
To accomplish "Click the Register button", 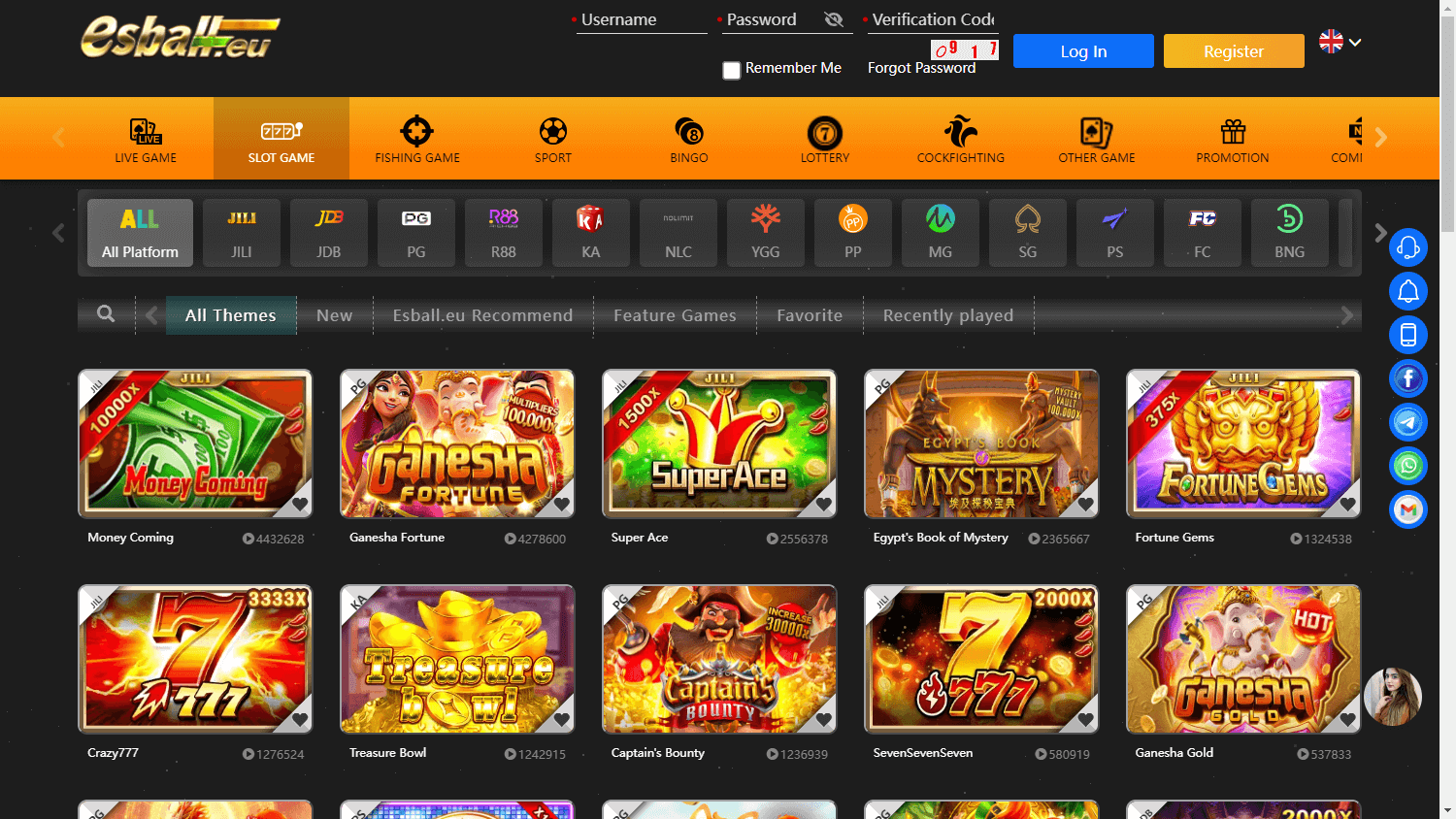I will [x=1234, y=51].
